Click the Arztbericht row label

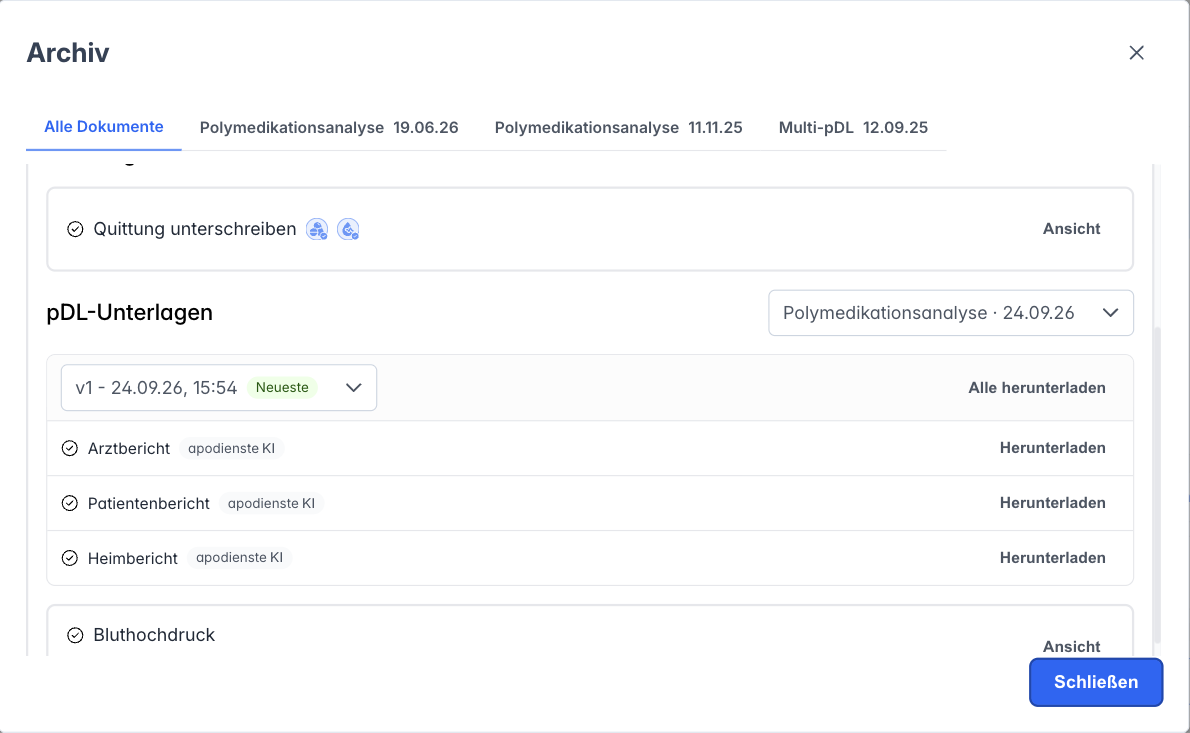coord(129,448)
